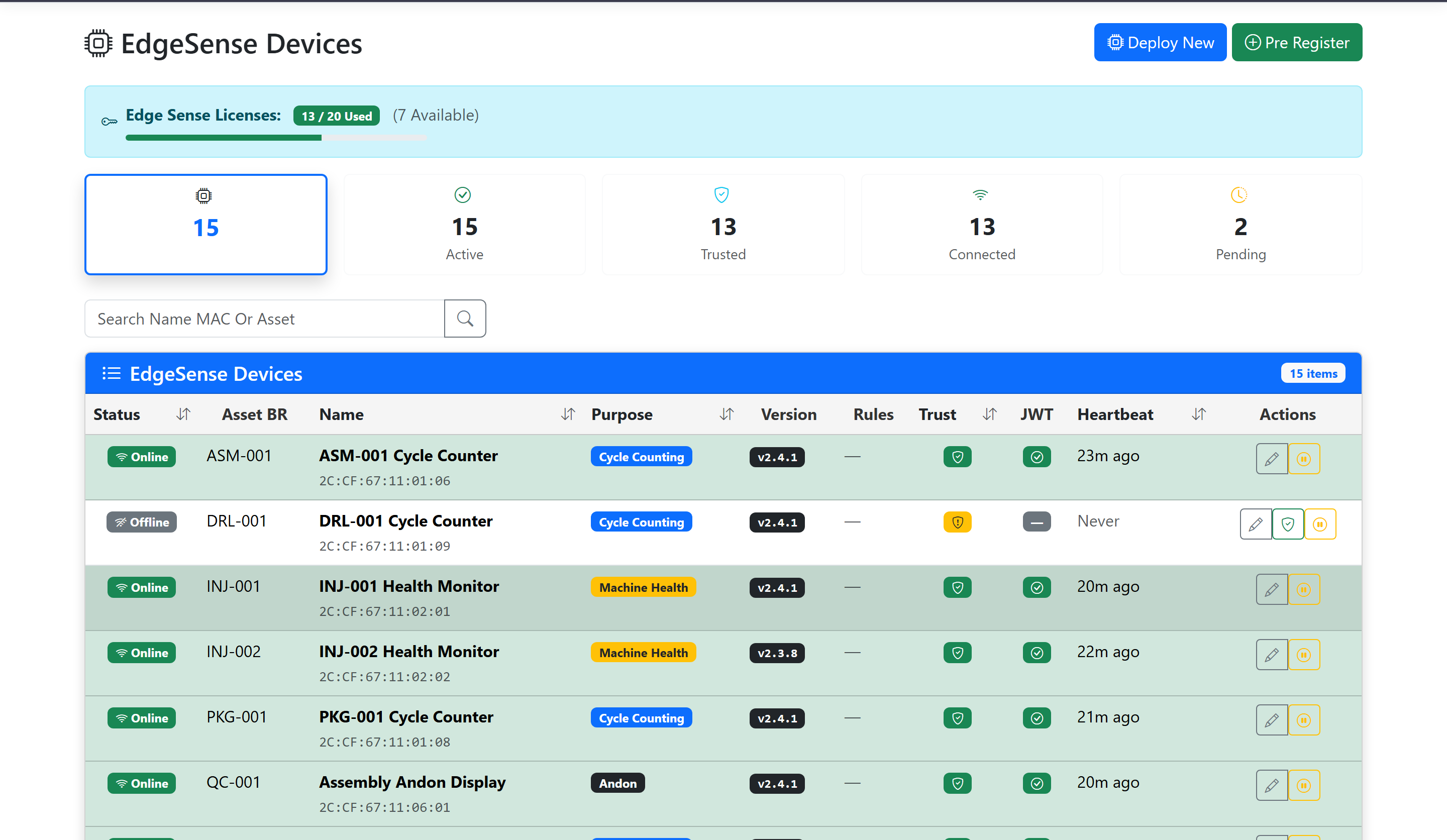
Task: Click the grey JWT dash badge for DRL-001
Action: [1037, 522]
